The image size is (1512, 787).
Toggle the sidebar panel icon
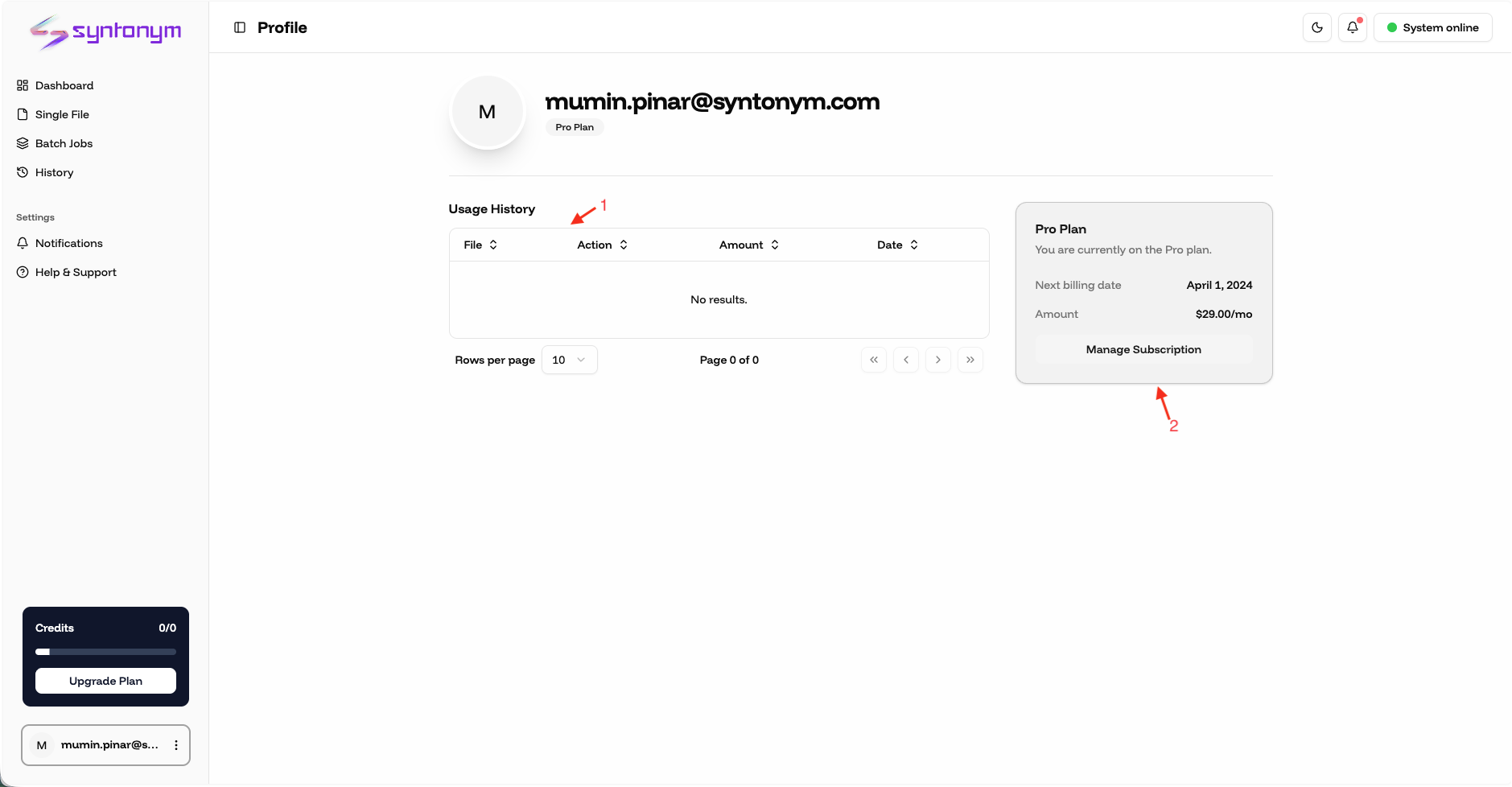pyautogui.click(x=240, y=27)
